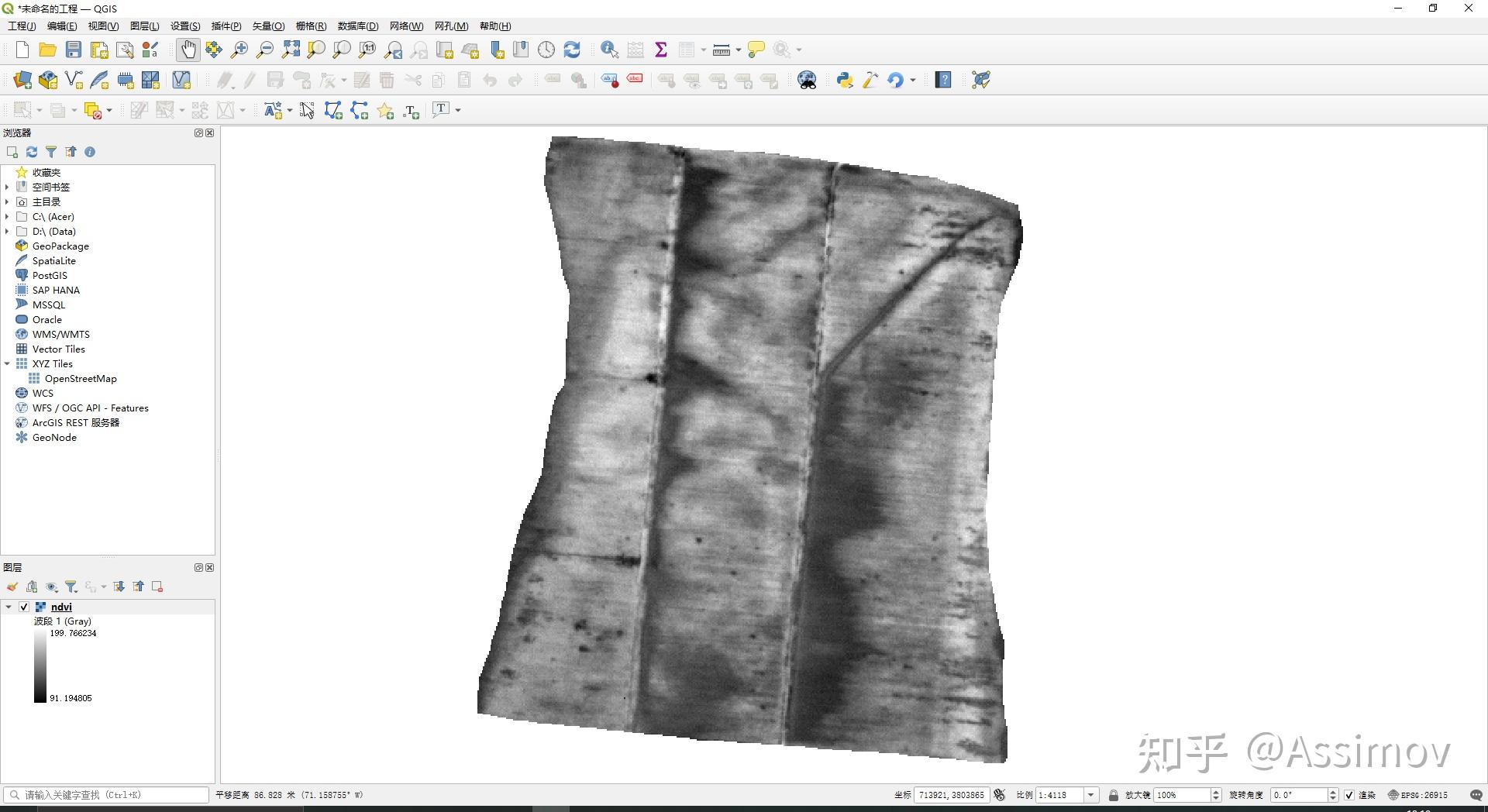Toggle visibility of the ndvi layer
1488x812 pixels.
tap(24, 607)
